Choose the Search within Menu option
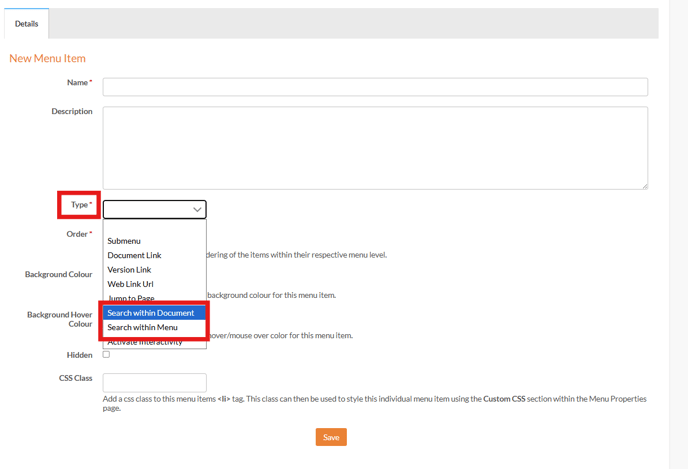This screenshot has width=688, height=469. click(x=142, y=327)
